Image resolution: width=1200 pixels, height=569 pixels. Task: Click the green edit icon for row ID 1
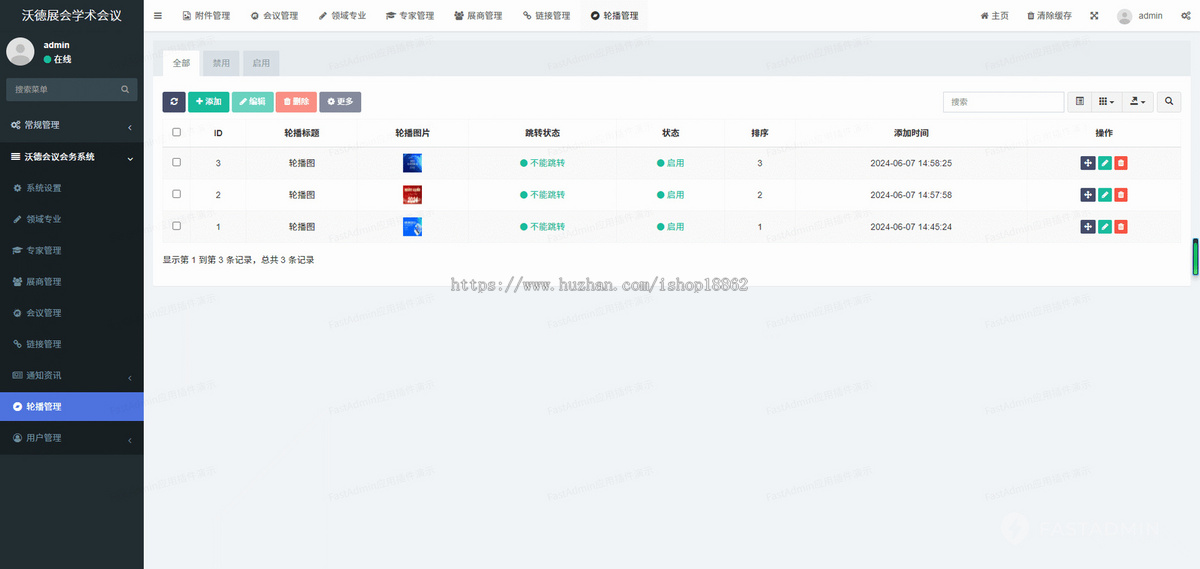click(1105, 227)
